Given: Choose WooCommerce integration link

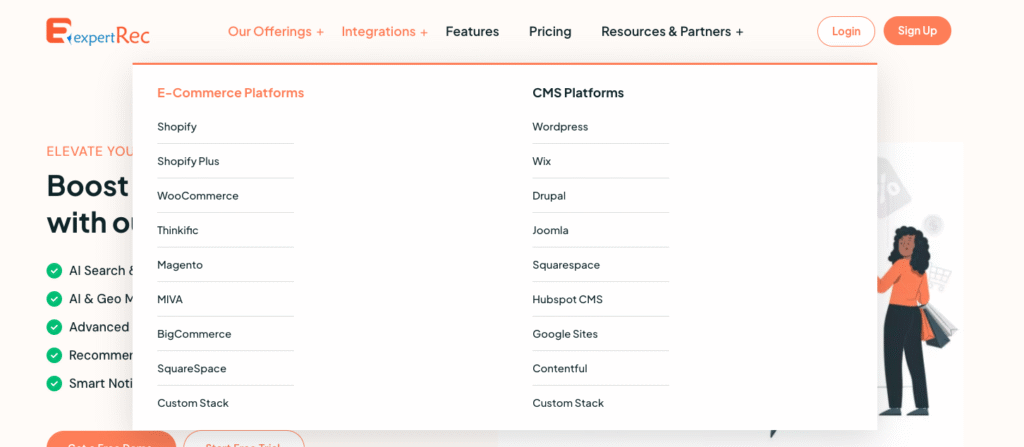Looking at the screenshot, I should (x=198, y=196).
